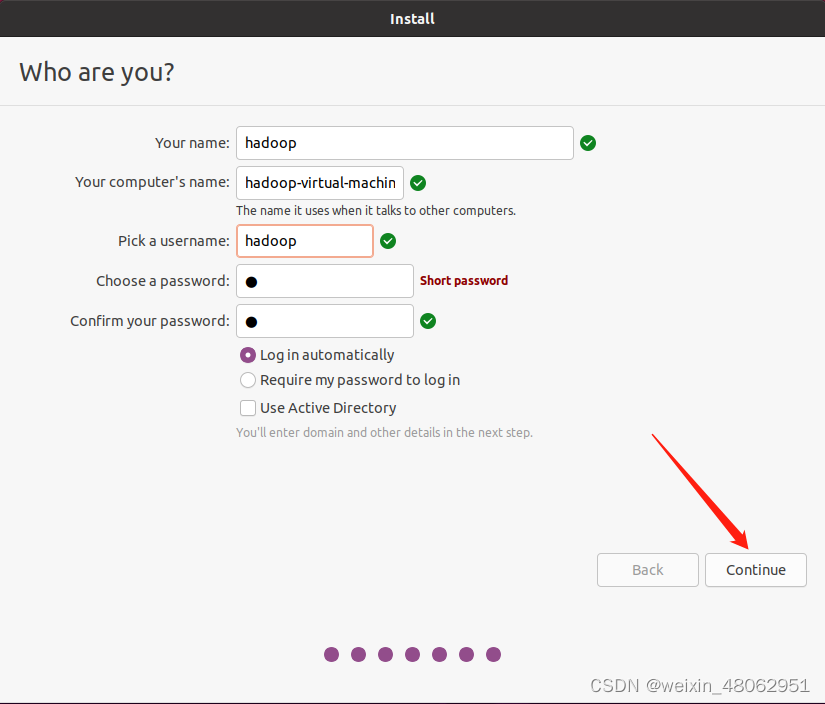Viewport: 825px width, 704px height.
Task: Focus the Choose a password field
Action: click(324, 281)
